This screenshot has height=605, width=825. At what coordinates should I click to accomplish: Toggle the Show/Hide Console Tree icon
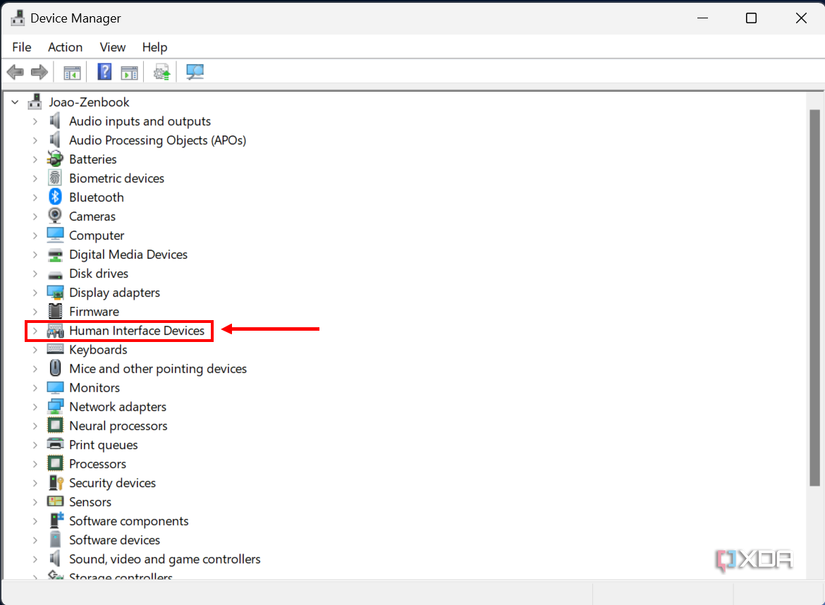71,71
